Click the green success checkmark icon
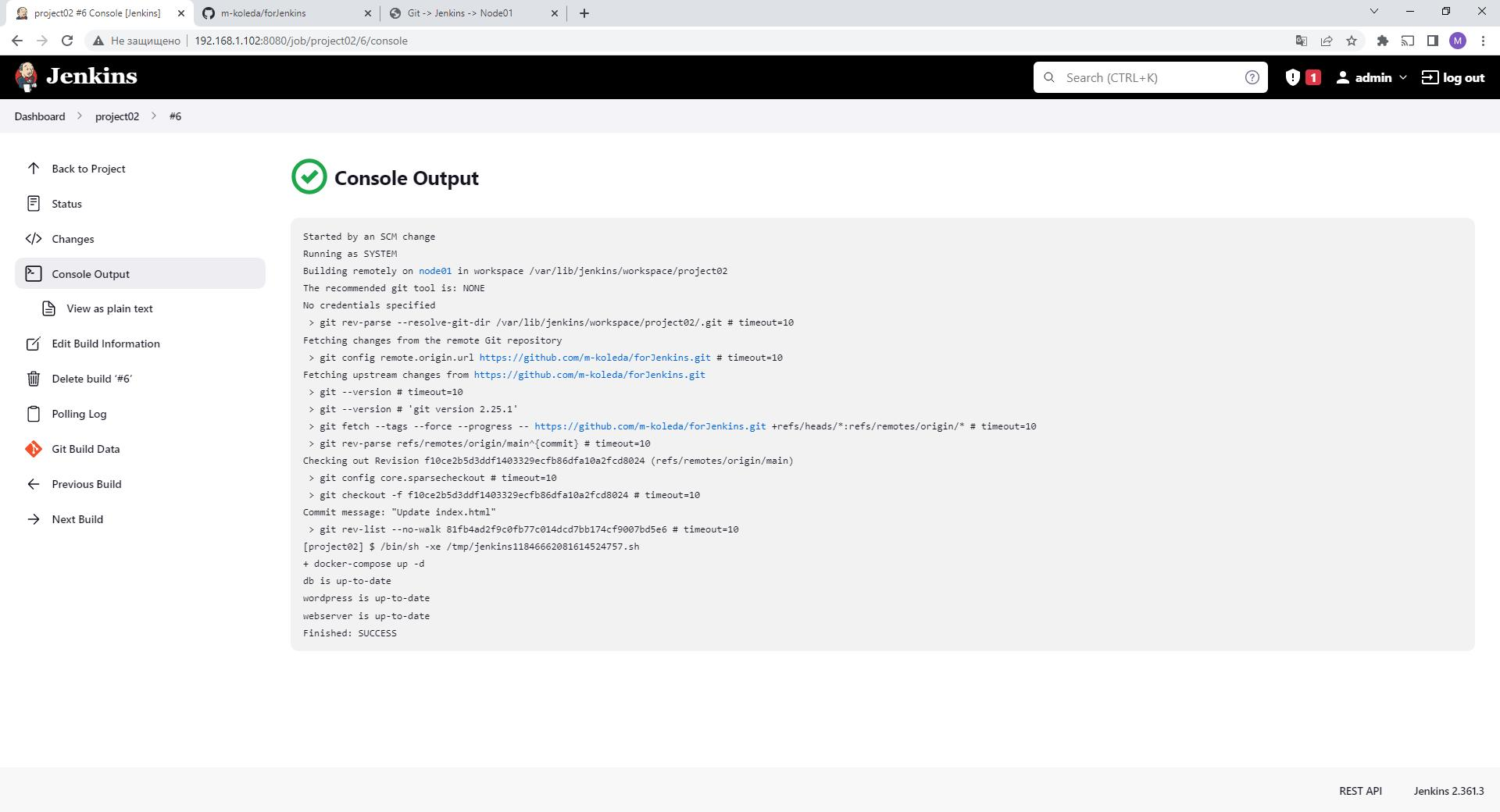 (x=309, y=177)
